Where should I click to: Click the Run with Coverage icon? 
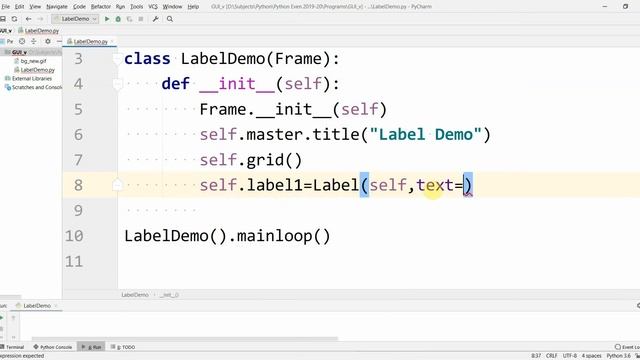tap(129, 19)
